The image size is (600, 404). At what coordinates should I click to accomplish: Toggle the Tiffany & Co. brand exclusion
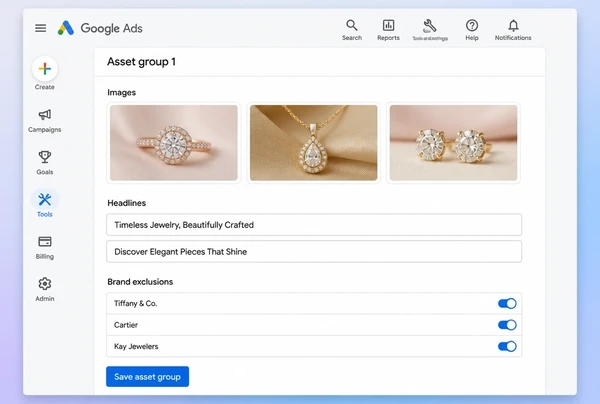pyautogui.click(x=507, y=303)
